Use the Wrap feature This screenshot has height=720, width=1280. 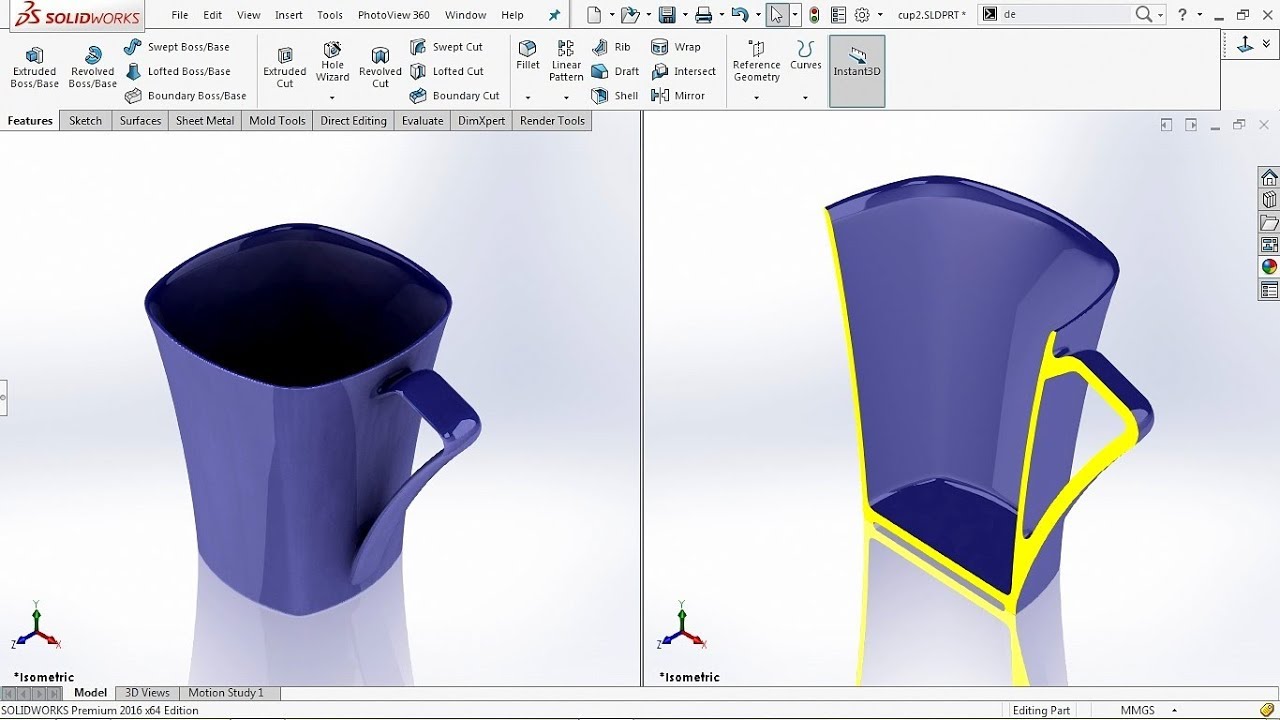(x=676, y=47)
